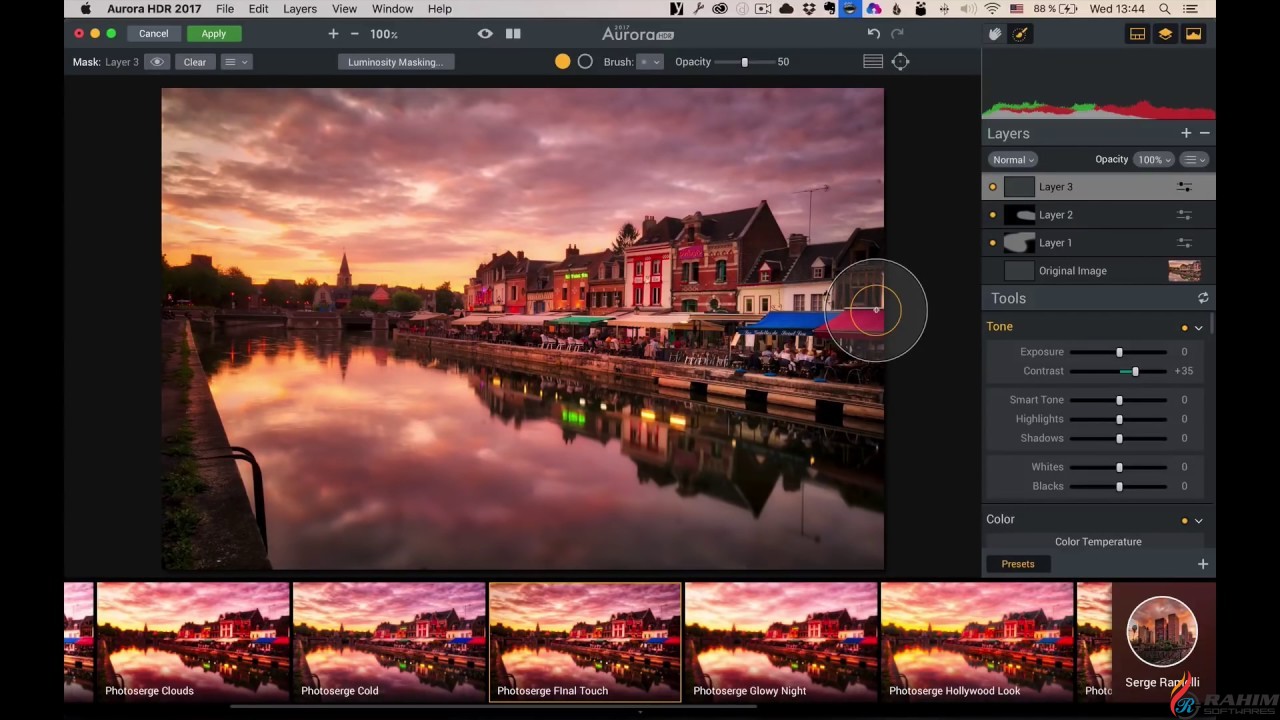Viewport: 1280px width, 720px height.
Task: Toggle the layers panel icon
Action: coord(1165,34)
